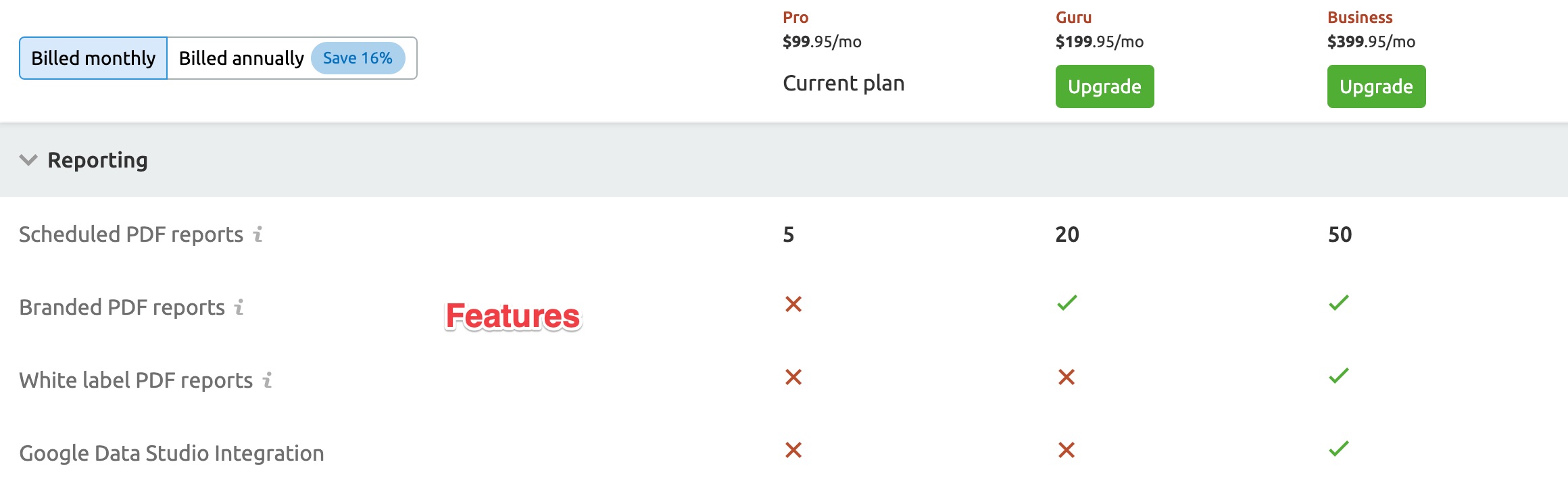Click green check for Guru Branded PDF reports

pyautogui.click(x=1067, y=303)
